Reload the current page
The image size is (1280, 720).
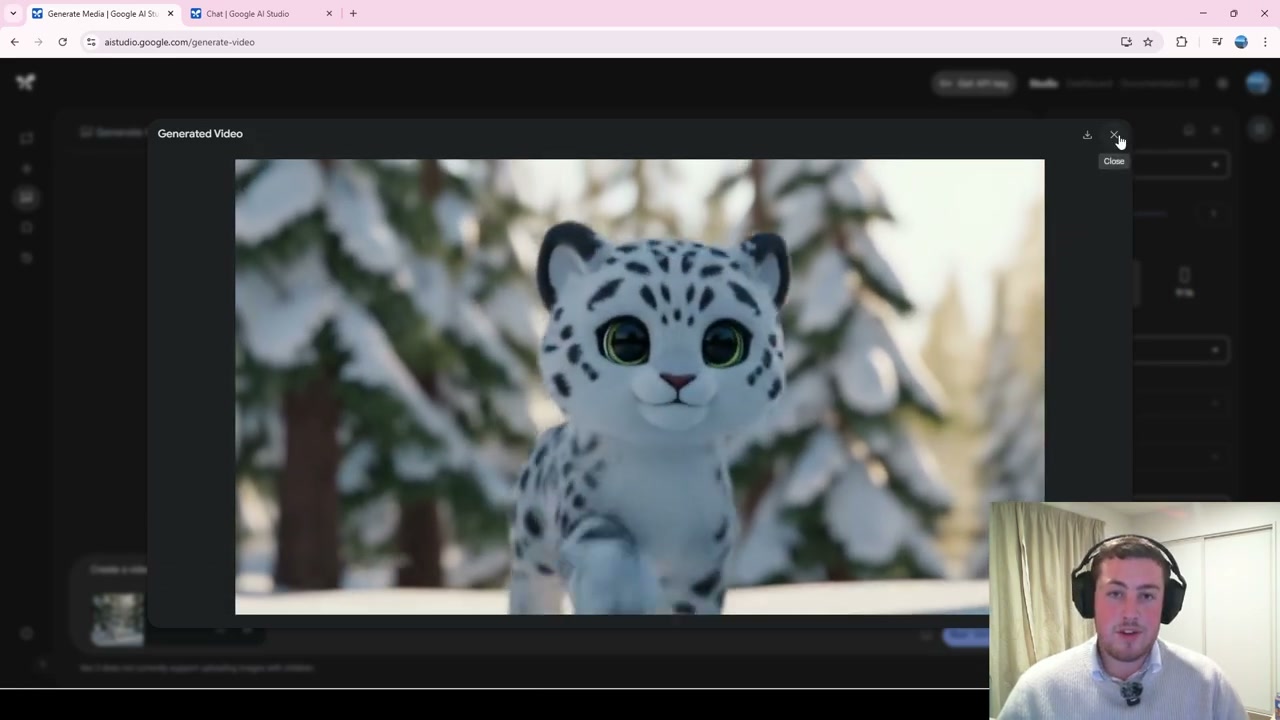point(62,42)
